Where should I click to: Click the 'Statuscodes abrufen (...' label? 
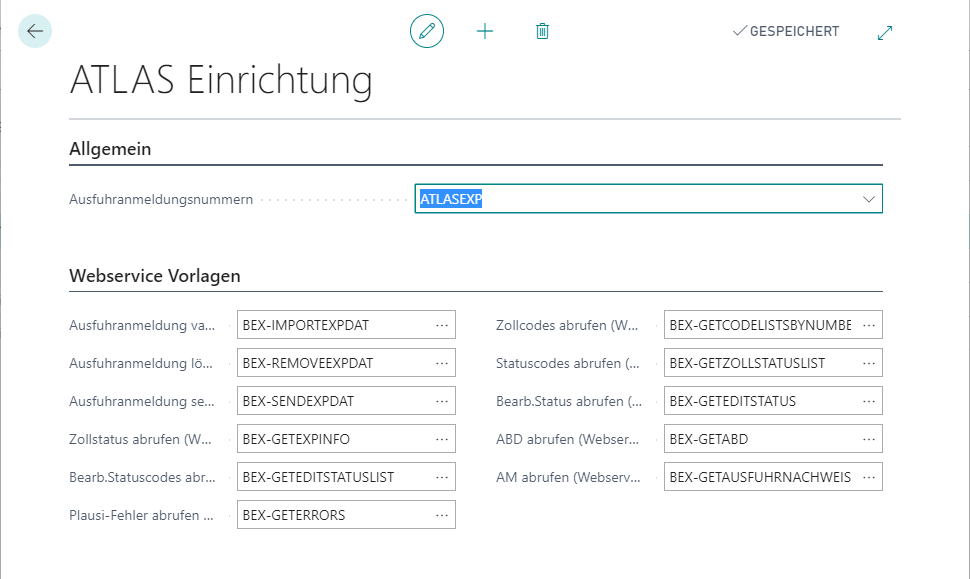[x=568, y=363]
